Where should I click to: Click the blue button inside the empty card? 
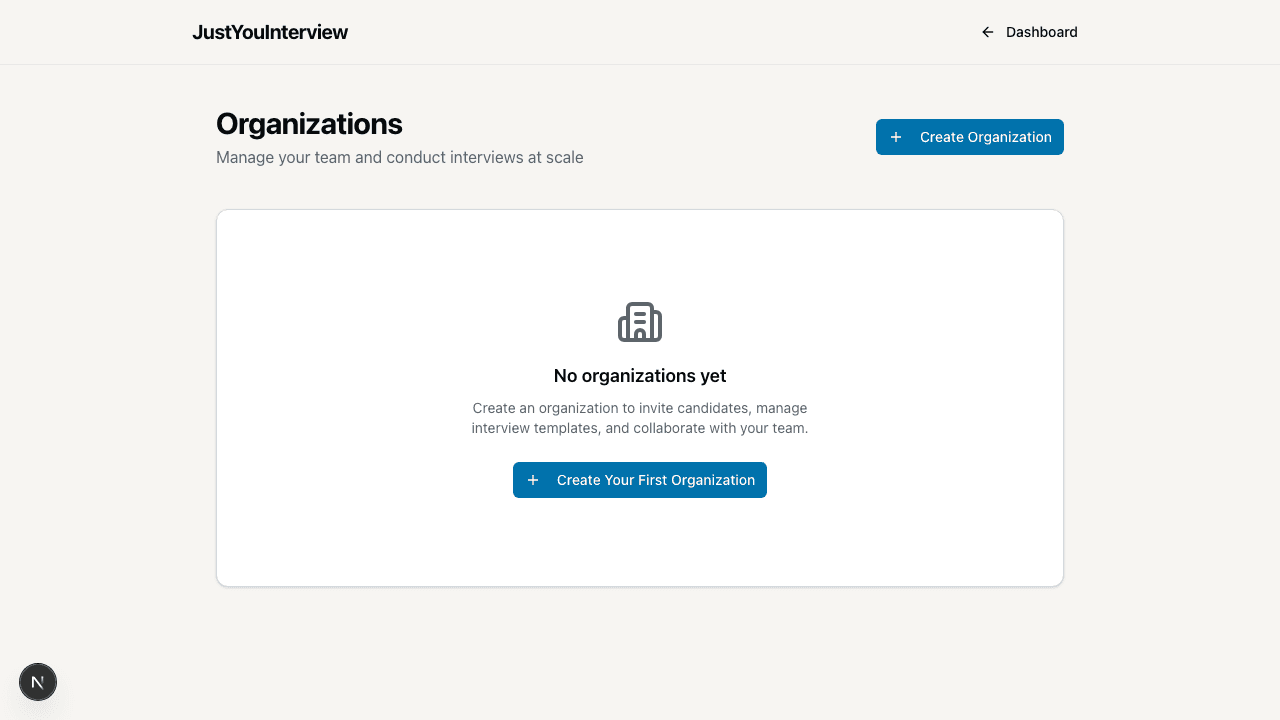pos(640,480)
